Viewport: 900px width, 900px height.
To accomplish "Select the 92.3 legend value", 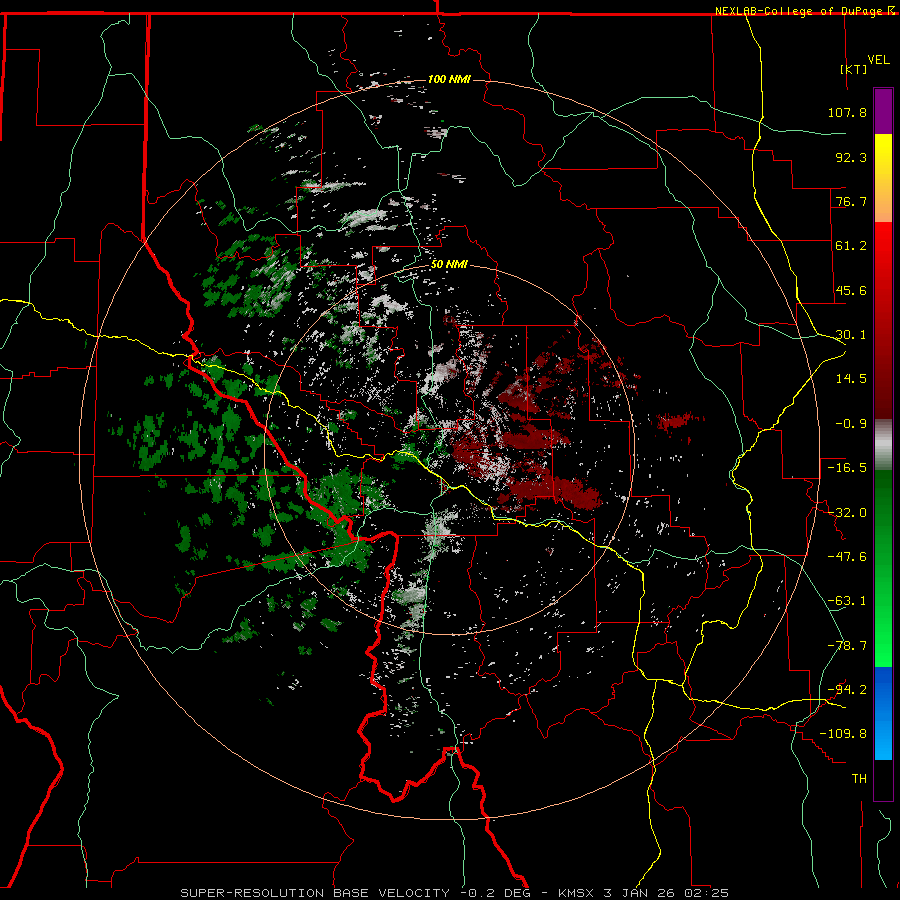I will pos(851,157).
